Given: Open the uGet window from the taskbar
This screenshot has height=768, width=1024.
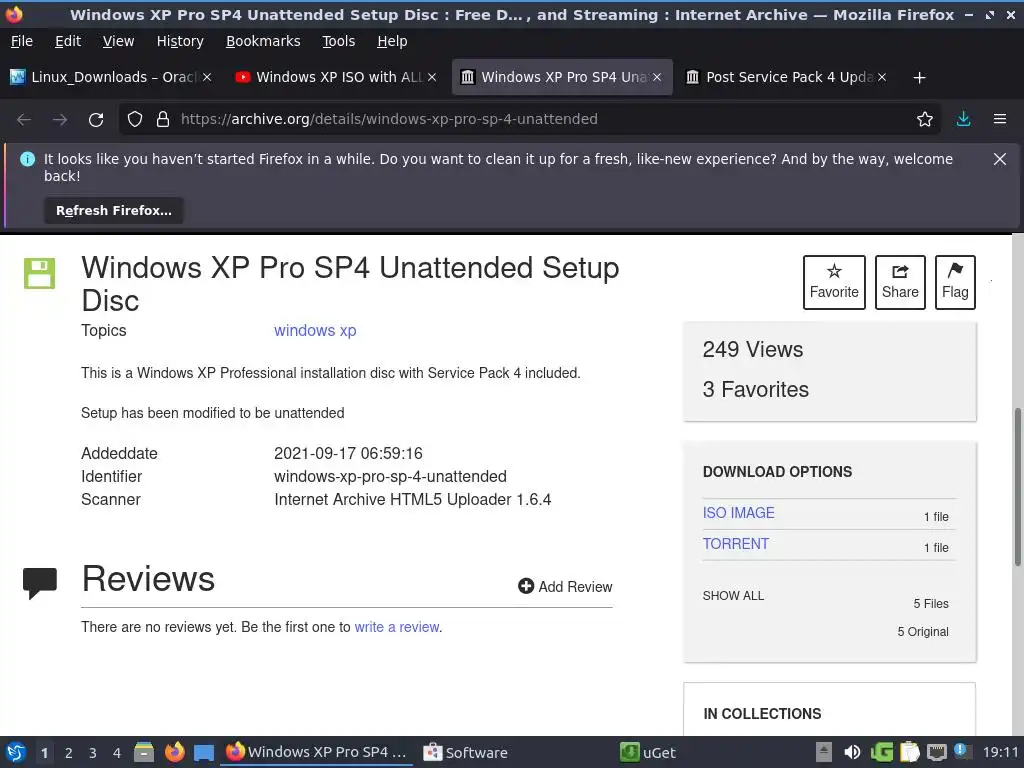Looking at the screenshot, I should pos(648,752).
